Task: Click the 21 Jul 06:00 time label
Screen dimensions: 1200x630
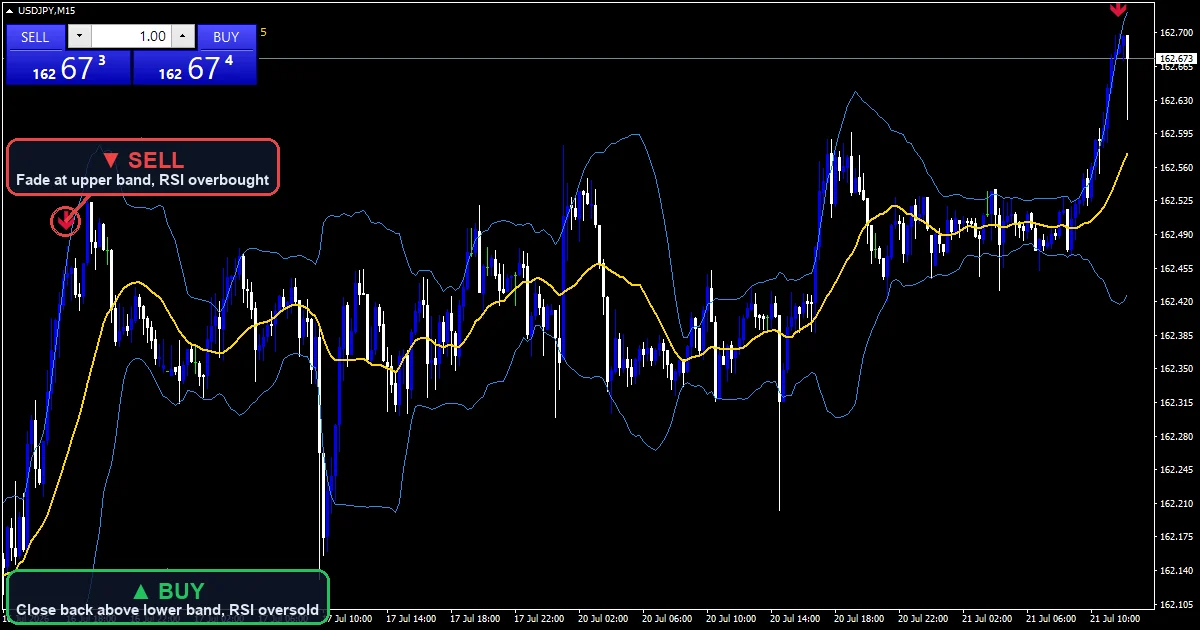Action: [x=1053, y=619]
